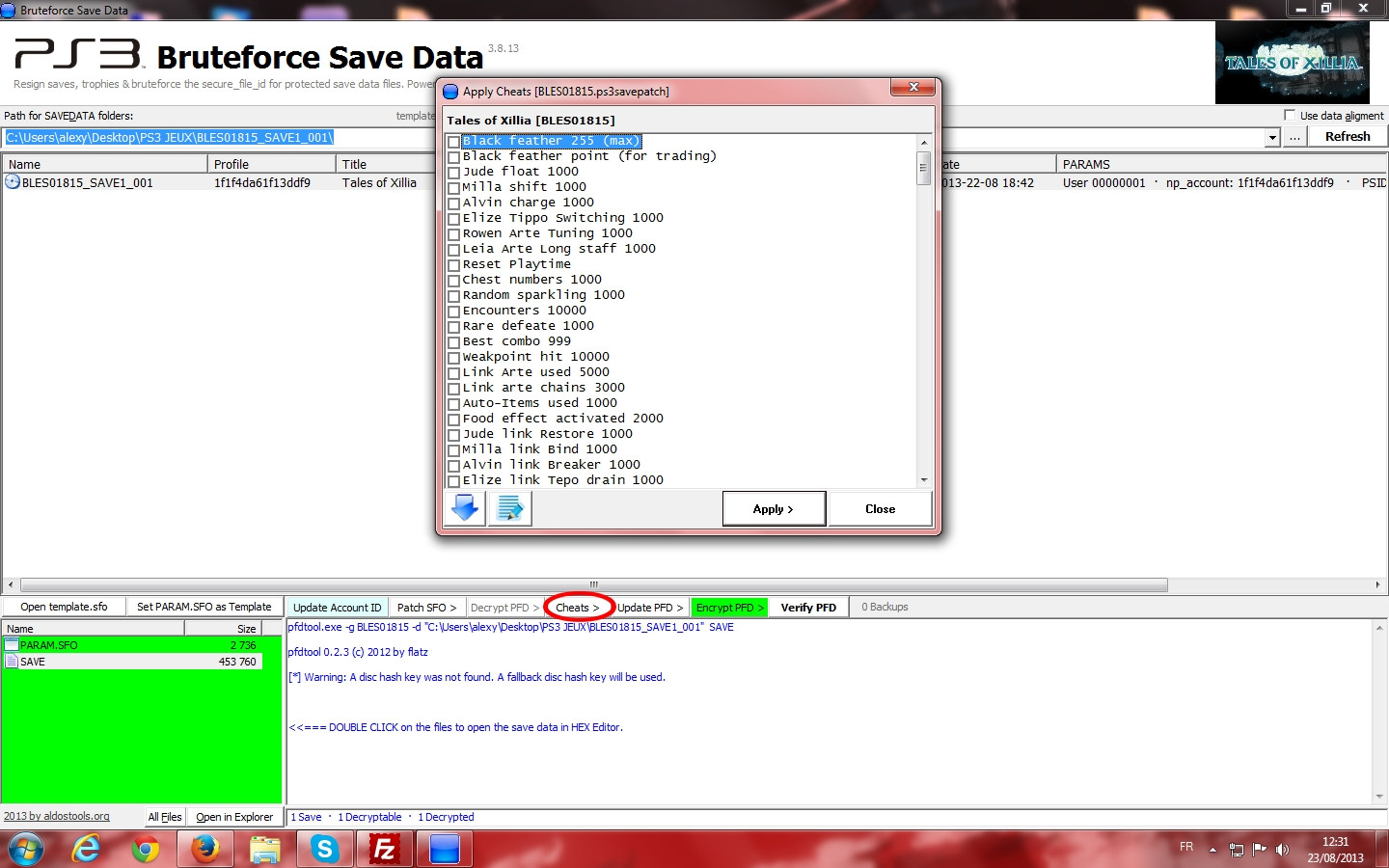Sort save list by Profile column header
The height and width of the screenshot is (868, 1389).
pyautogui.click(x=271, y=164)
